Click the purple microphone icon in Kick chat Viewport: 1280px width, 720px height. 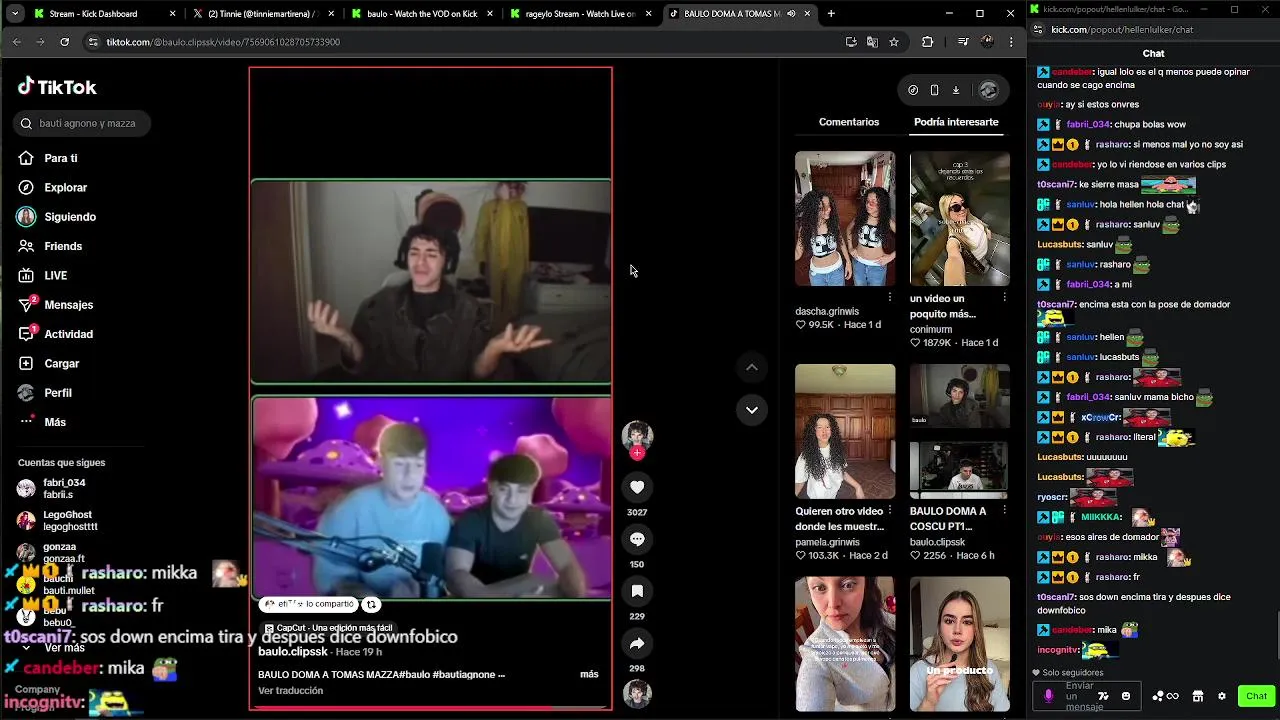tap(1048, 696)
